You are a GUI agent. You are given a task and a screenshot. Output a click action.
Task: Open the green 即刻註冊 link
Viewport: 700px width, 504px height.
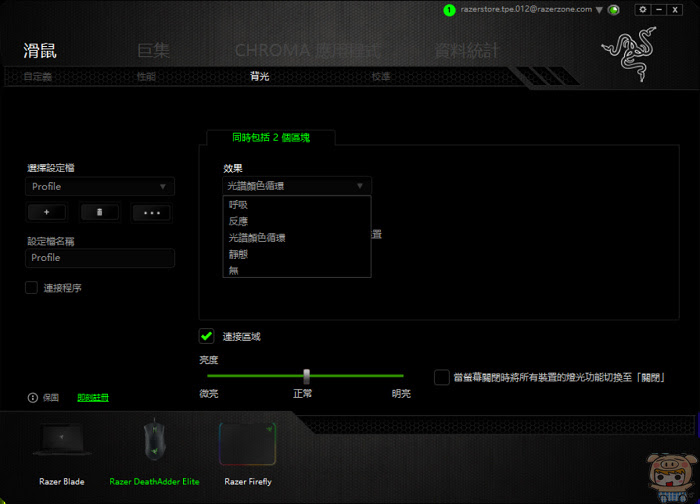coord(93,397)
